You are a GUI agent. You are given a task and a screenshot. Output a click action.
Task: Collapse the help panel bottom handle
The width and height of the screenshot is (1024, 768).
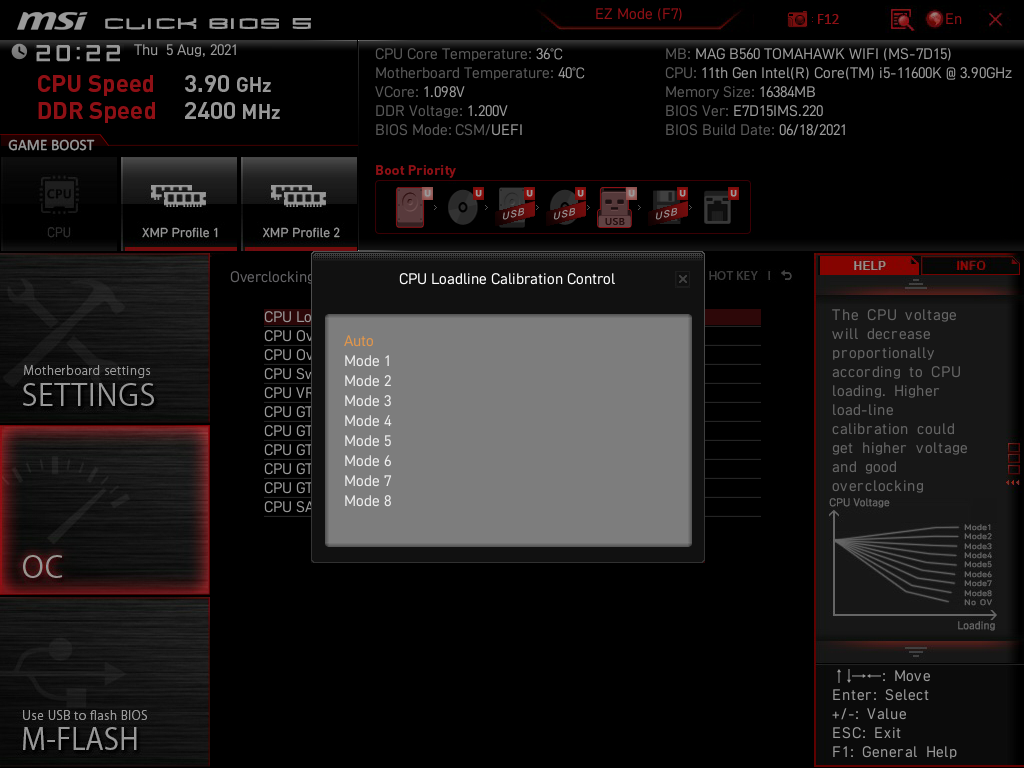916,651
